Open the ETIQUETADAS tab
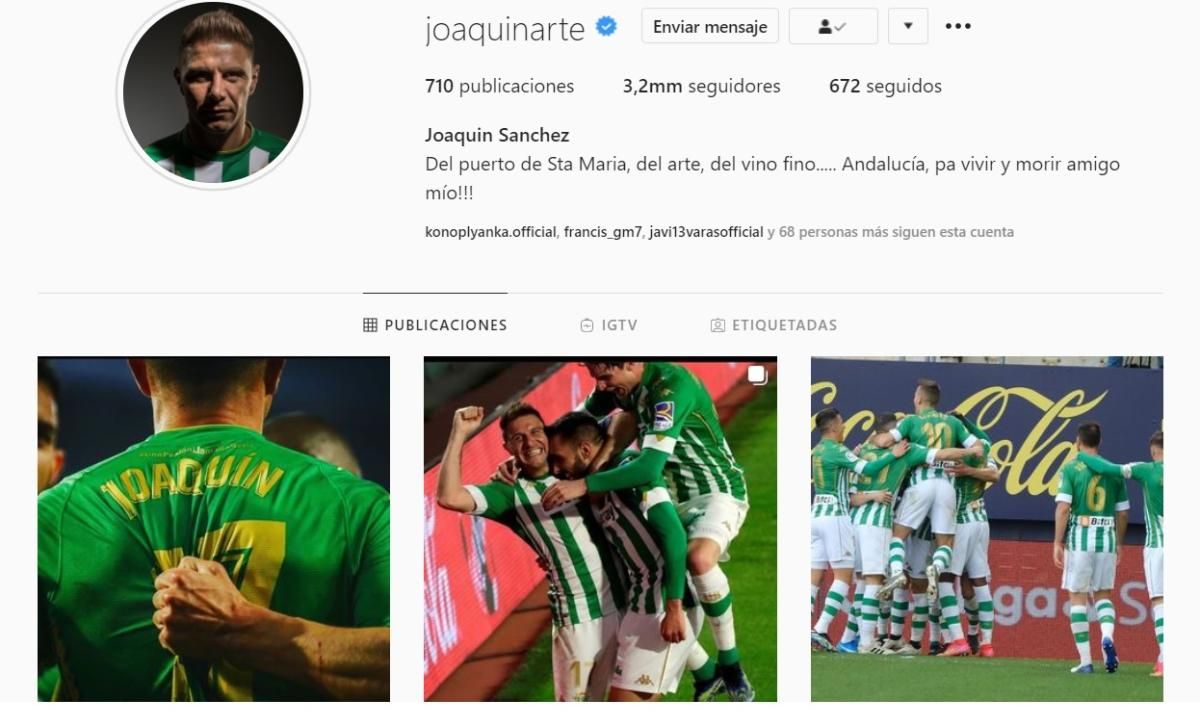The image size is (1200, 726). (773, 325)
